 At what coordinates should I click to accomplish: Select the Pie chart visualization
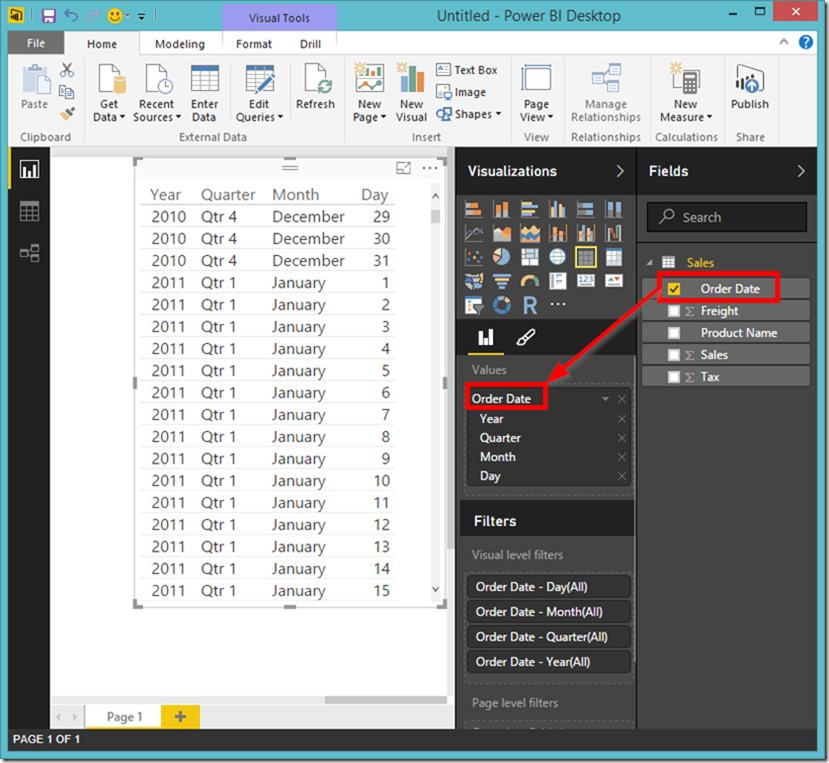(x=501, y=257)
